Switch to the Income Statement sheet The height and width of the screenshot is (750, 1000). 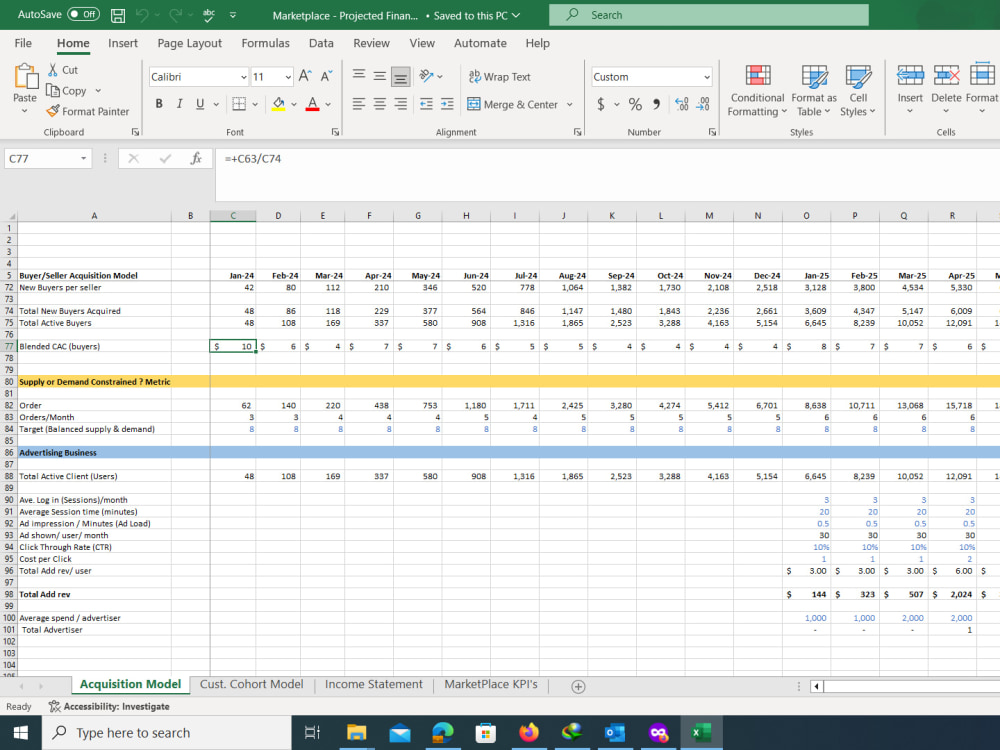(x=373, y=684)
